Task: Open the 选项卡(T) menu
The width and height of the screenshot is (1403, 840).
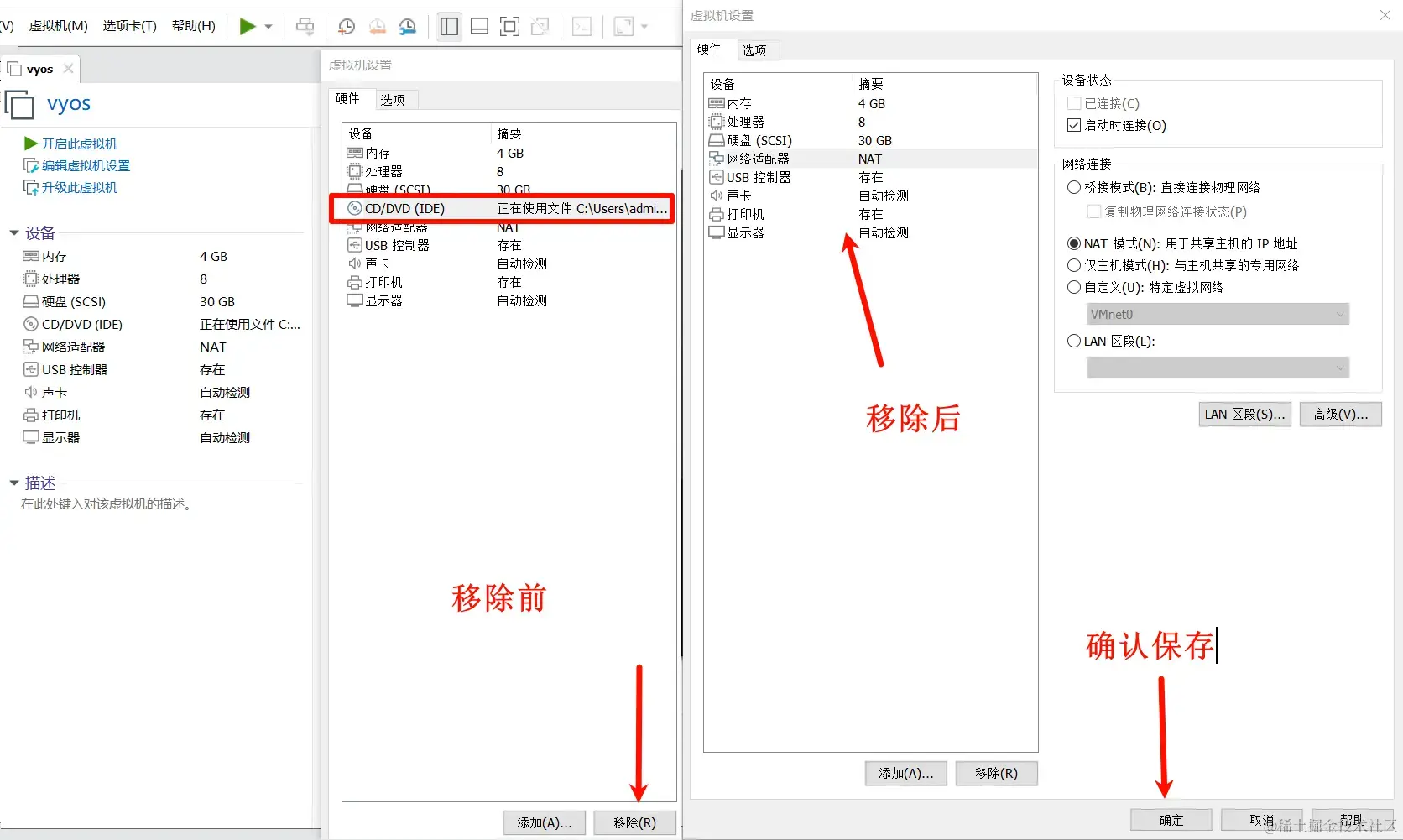Action: click(x=129, y=26)
